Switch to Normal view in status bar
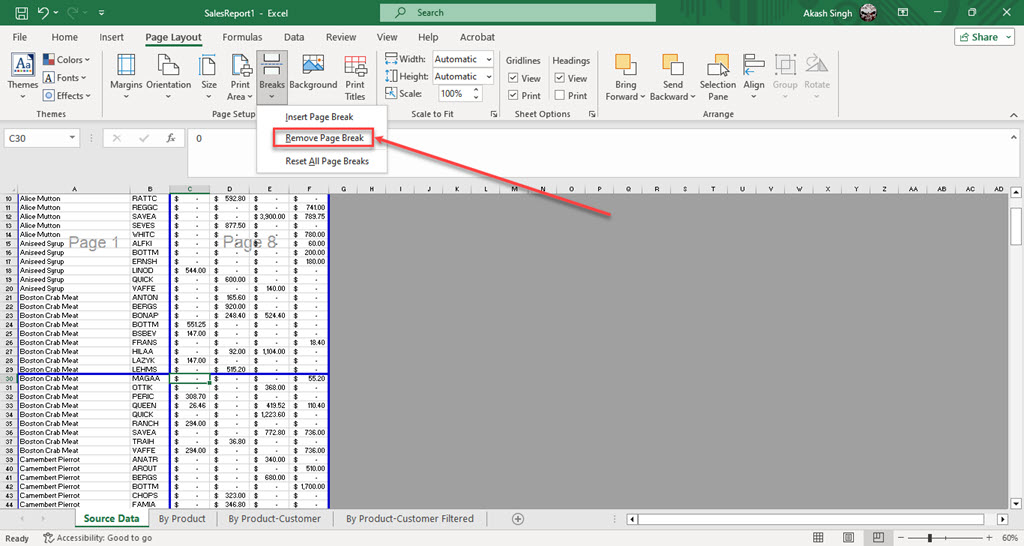This screenshot has height=546, width=1024. [818, 538]
